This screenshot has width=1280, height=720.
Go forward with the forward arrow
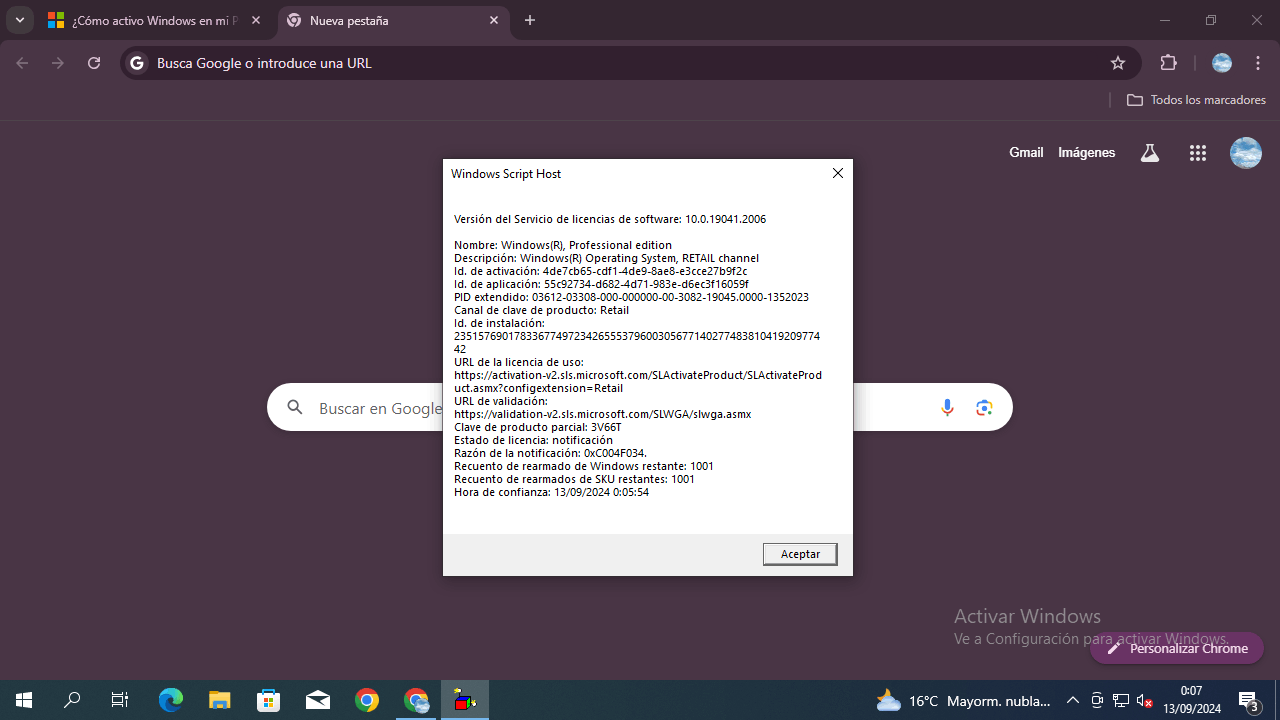(58, 63)
